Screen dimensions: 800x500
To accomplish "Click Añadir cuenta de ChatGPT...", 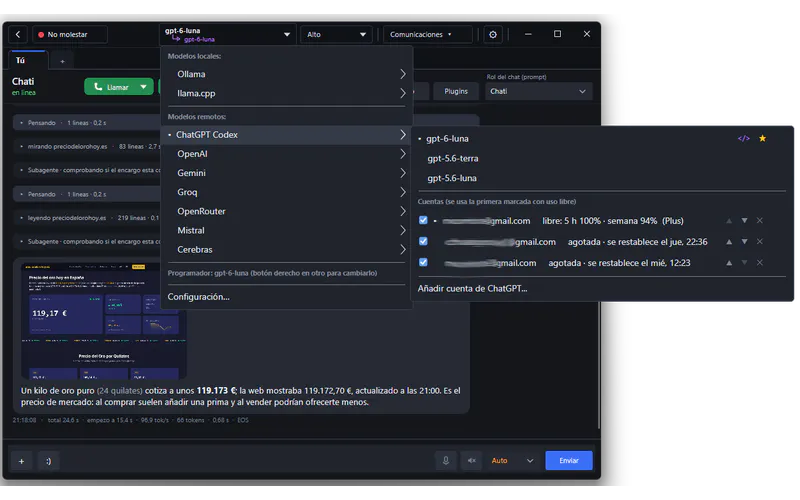I will click(472, 288).
